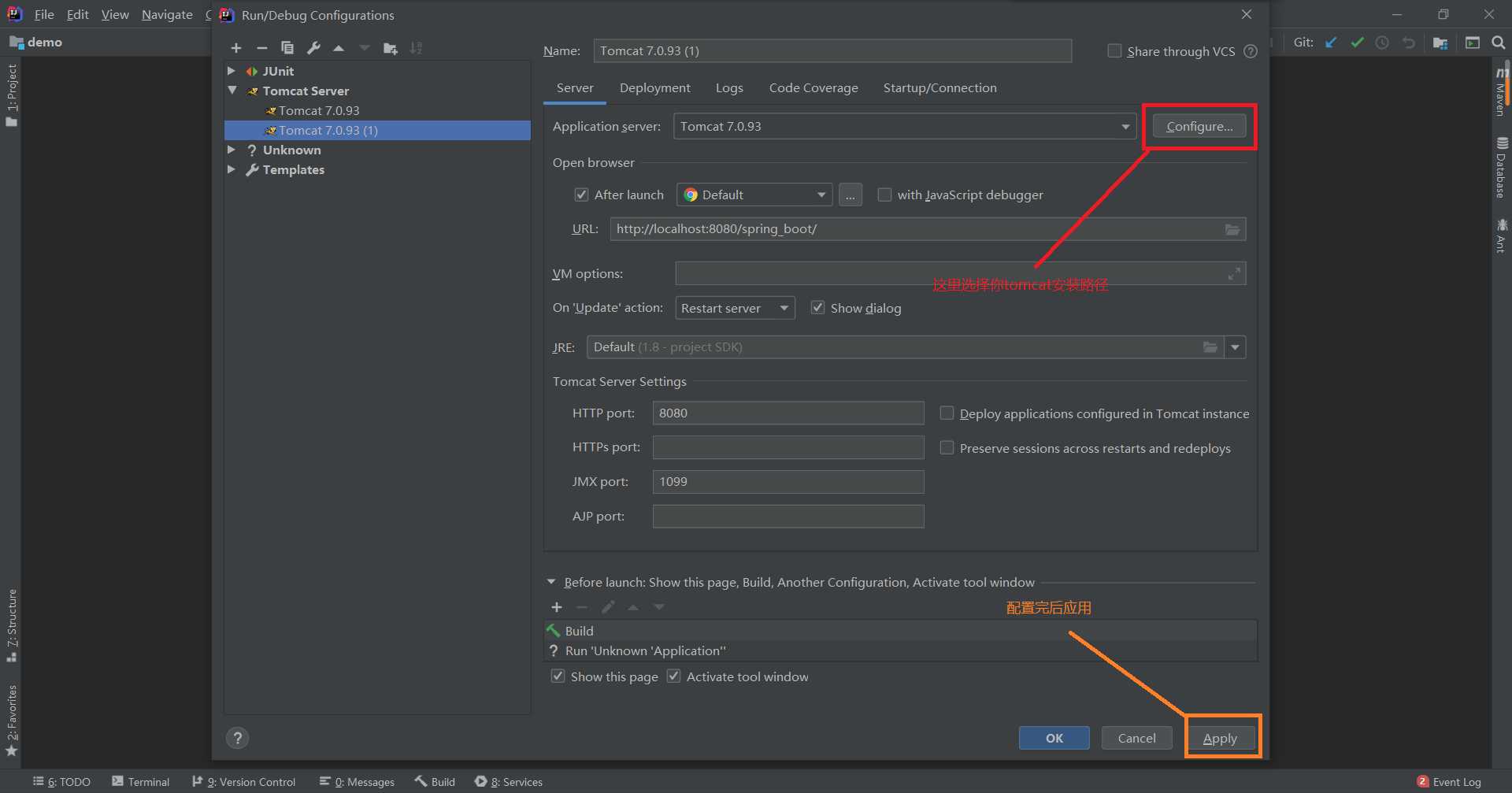Open Favorites tool window sidebar

pyautogui.click(x=11, y=721)
